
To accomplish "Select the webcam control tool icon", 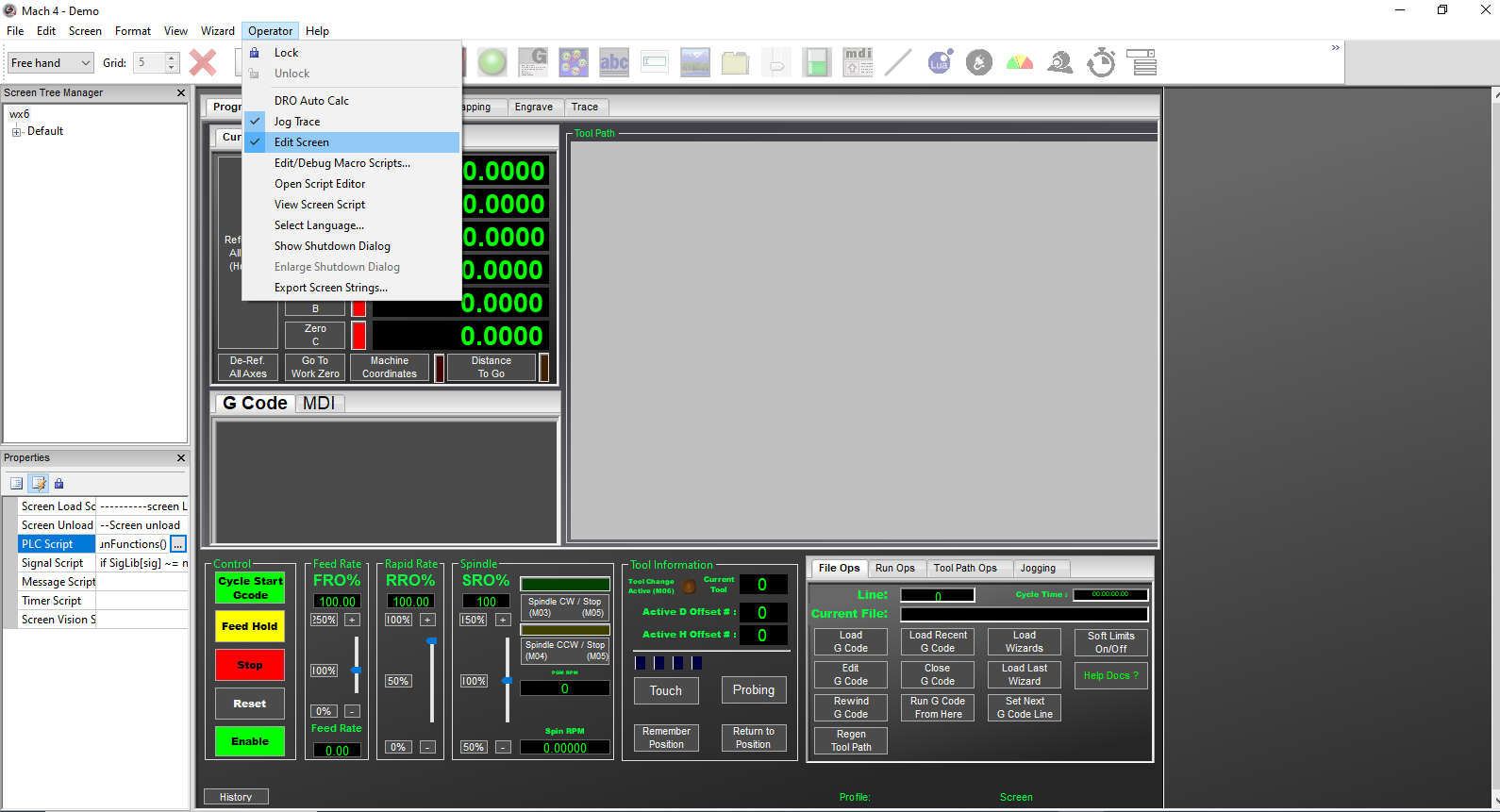I will tap(1060, 63).
